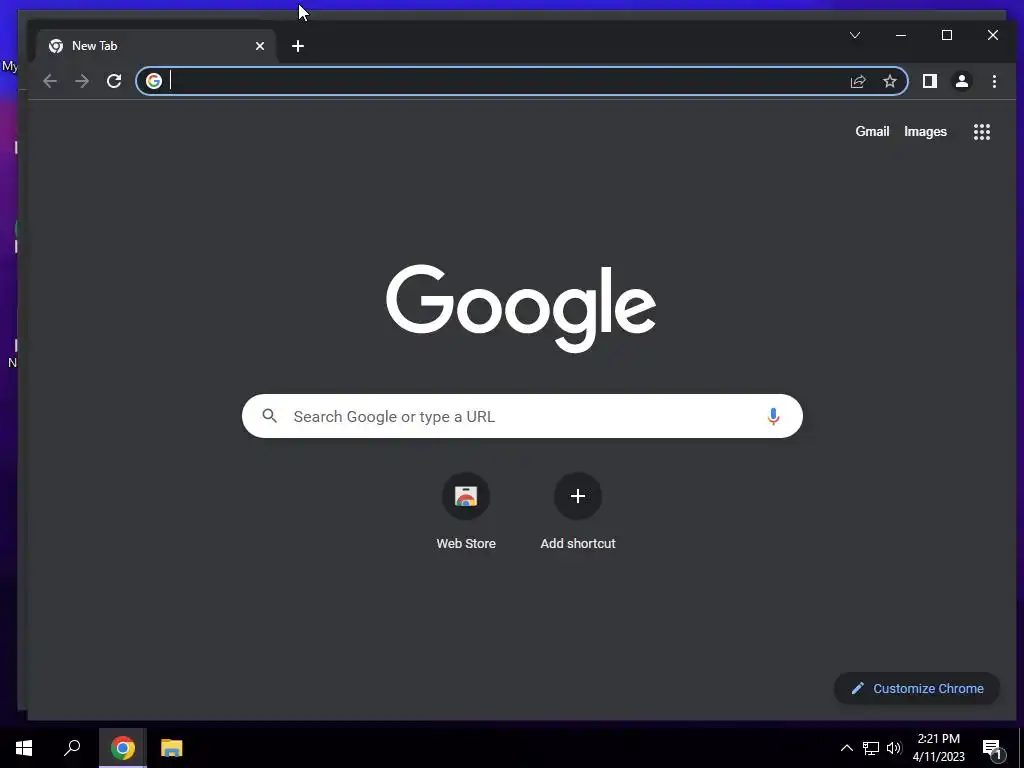Reload the page with the refresh icon
Screen dimensions: 1024x768
pyautogui.click(x=114, y=81)
